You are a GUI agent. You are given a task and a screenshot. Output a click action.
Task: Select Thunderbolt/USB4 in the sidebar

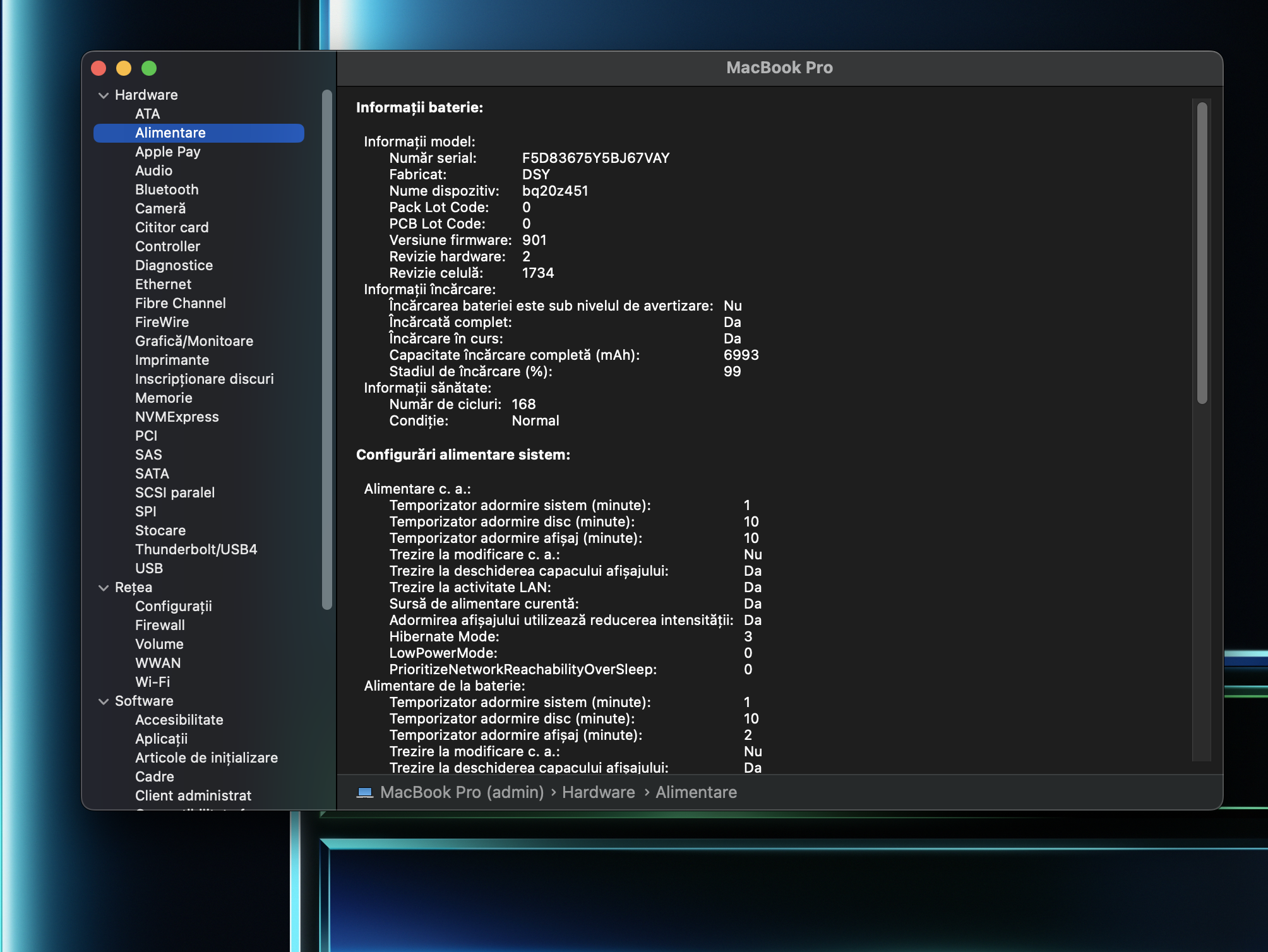click(196, 549)
